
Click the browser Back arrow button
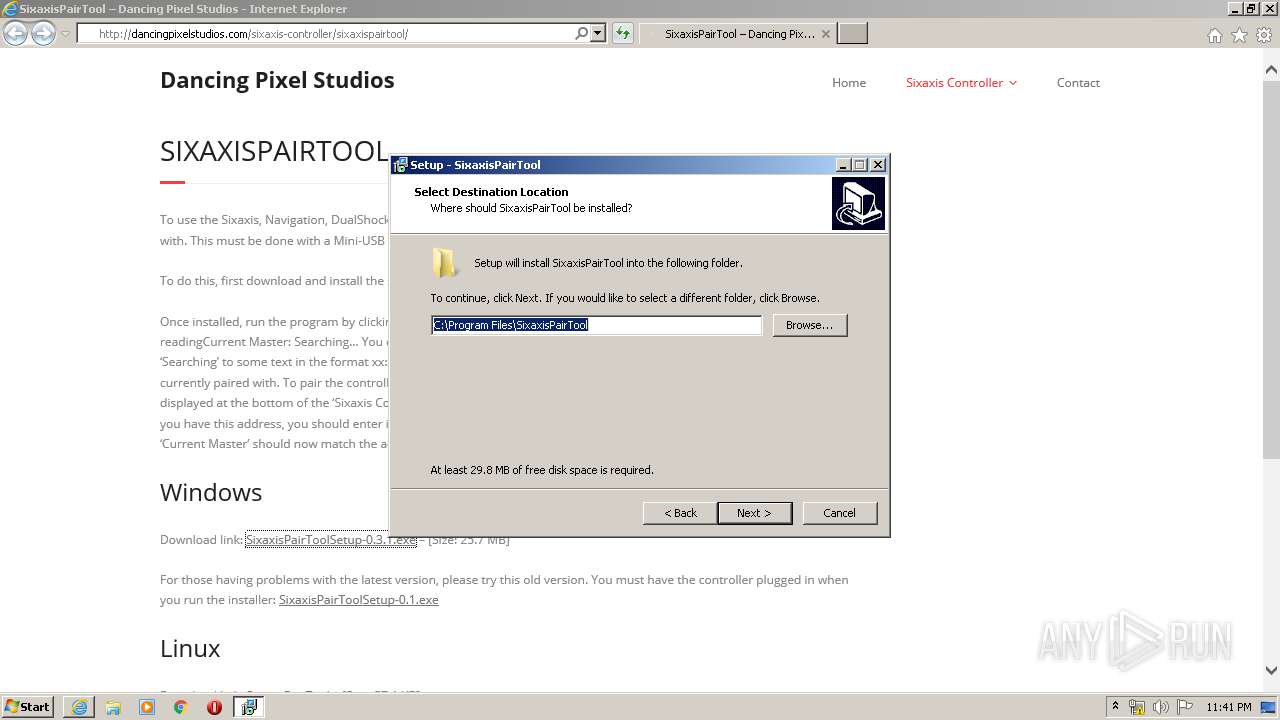(x=15, y=34)
